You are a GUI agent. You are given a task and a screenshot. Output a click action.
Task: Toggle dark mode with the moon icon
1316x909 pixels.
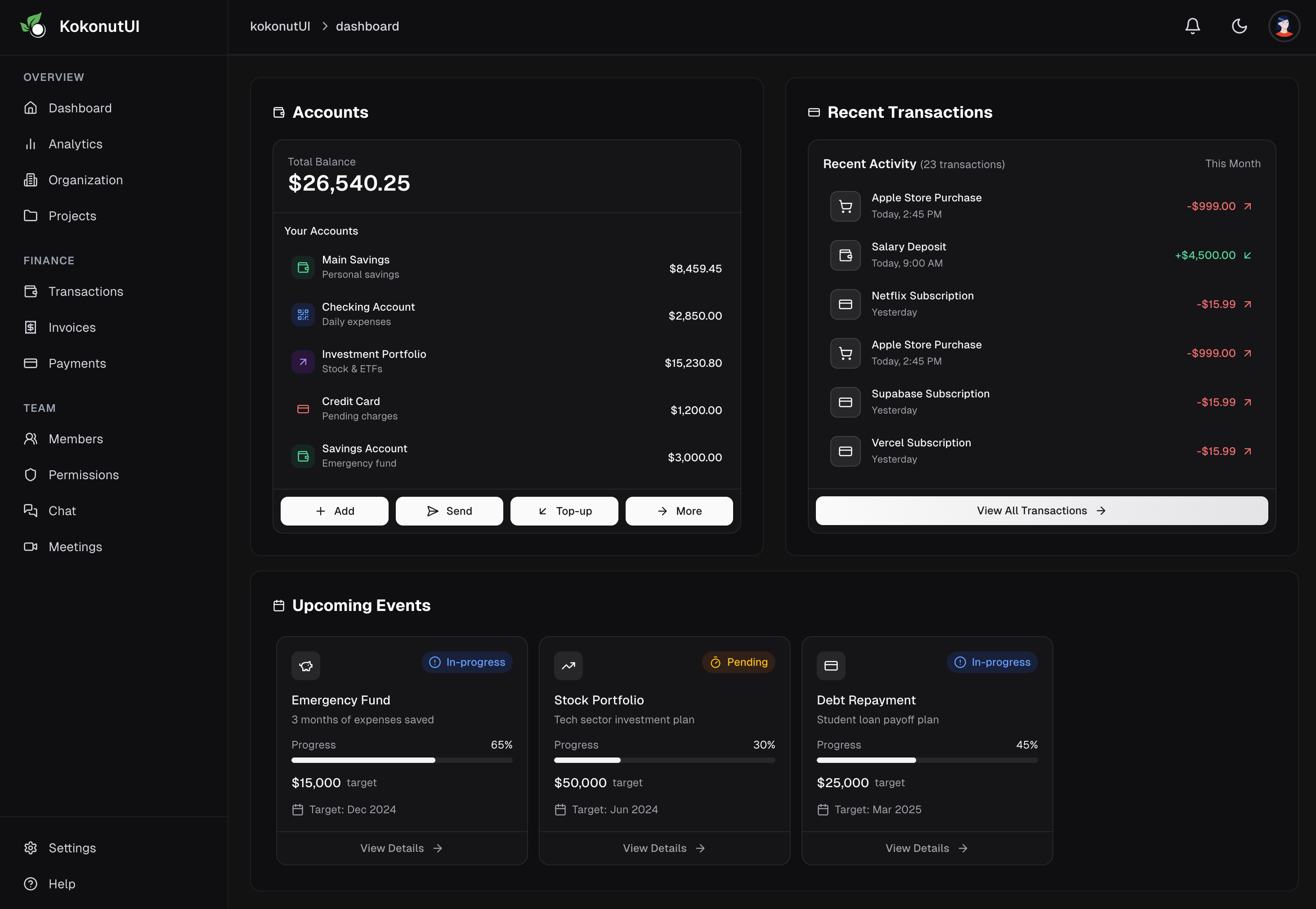pyautogui.click(x=1239, y=26)
